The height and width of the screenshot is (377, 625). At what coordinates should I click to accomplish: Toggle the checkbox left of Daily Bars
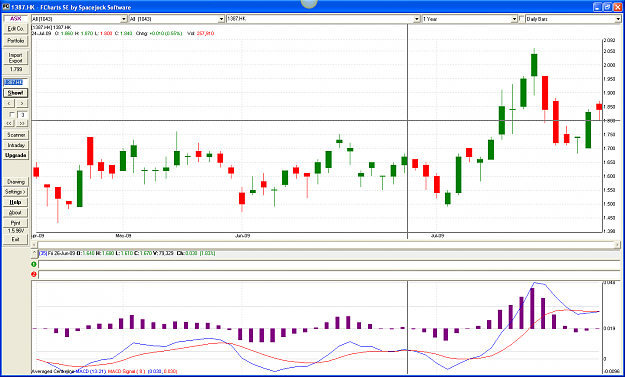click(521, 19)
